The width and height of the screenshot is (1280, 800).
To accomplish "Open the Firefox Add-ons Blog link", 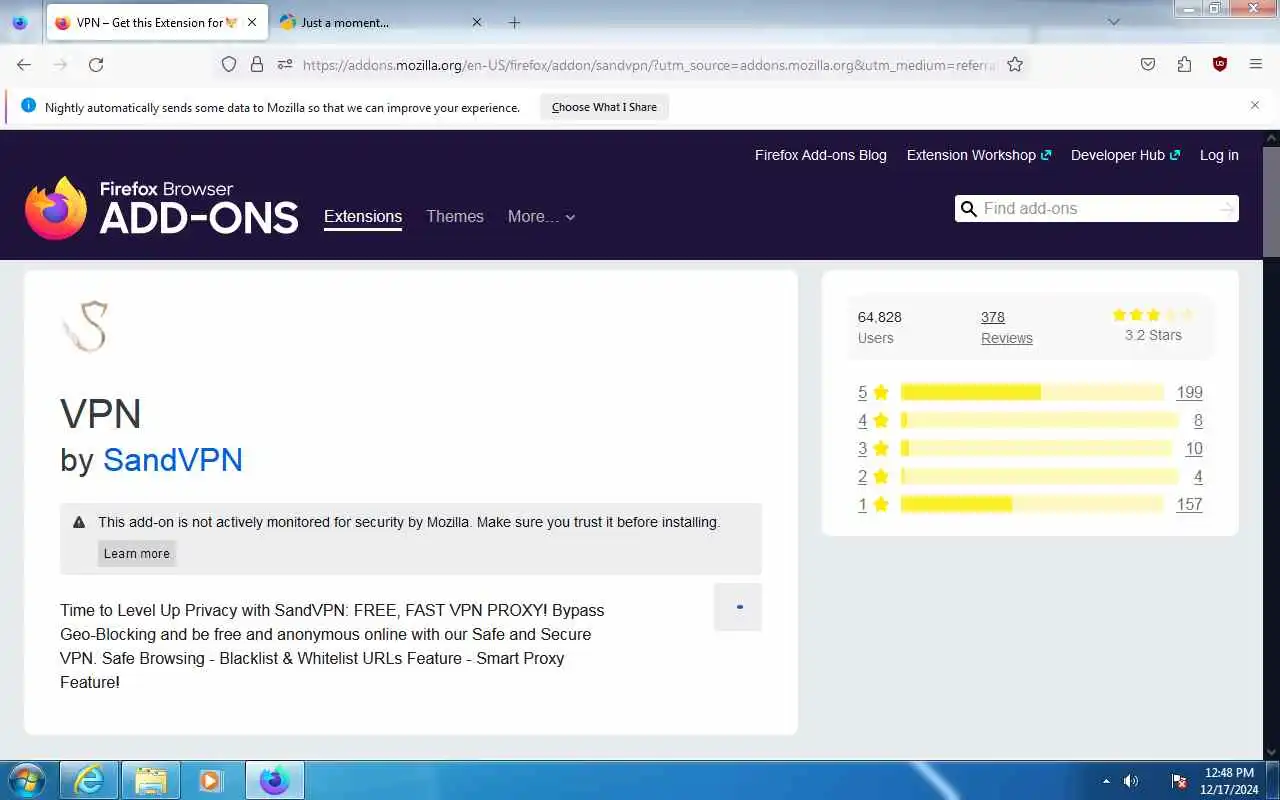I will pos(821,155).
